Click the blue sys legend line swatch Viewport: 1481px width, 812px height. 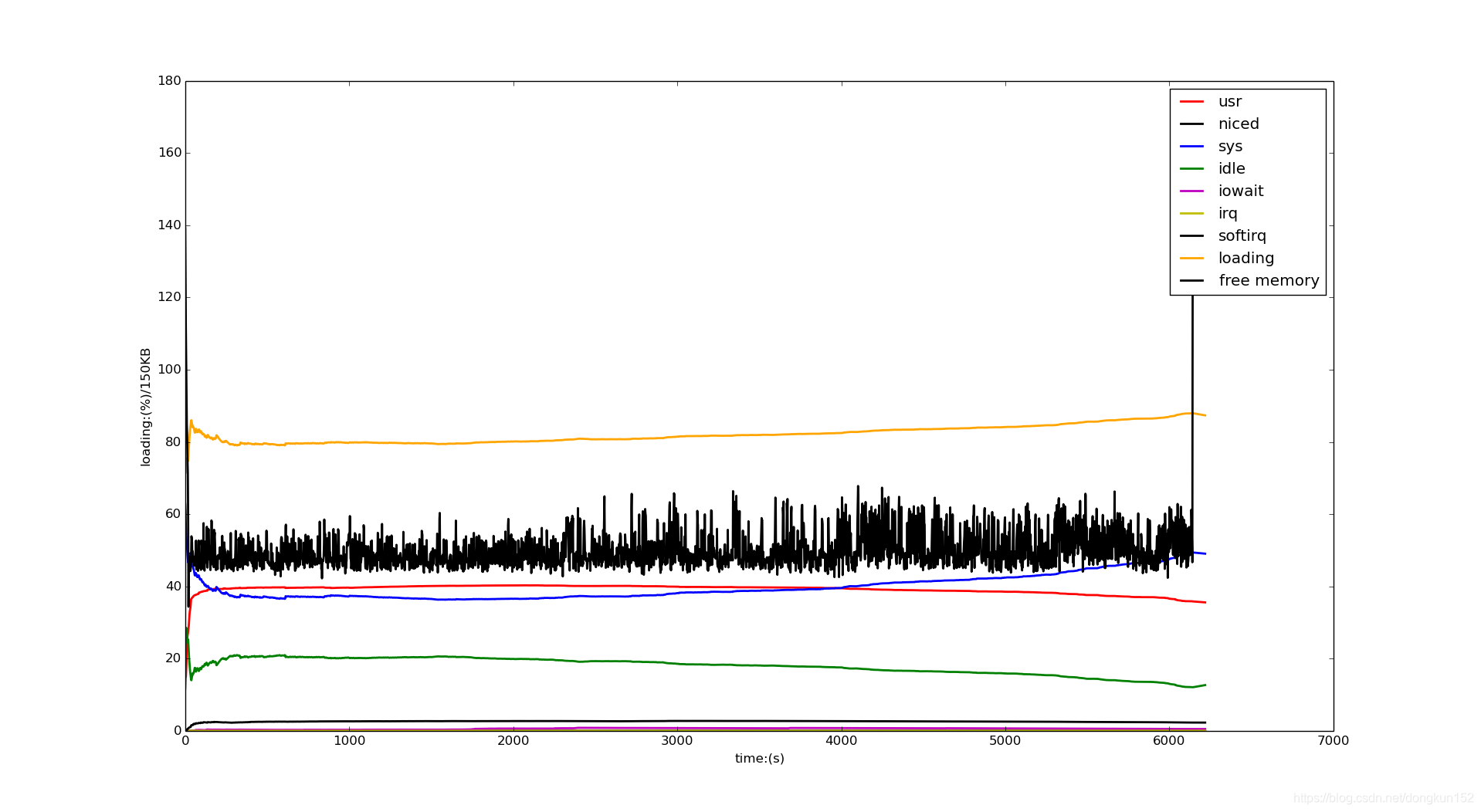[x=1191, y=147]
